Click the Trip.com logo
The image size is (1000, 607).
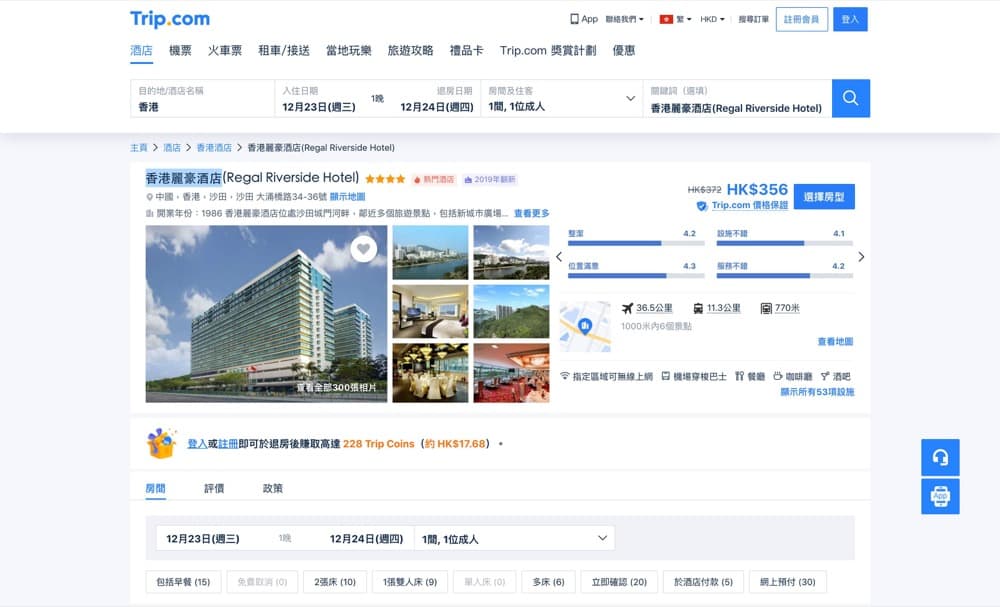[x=170, y=19]
